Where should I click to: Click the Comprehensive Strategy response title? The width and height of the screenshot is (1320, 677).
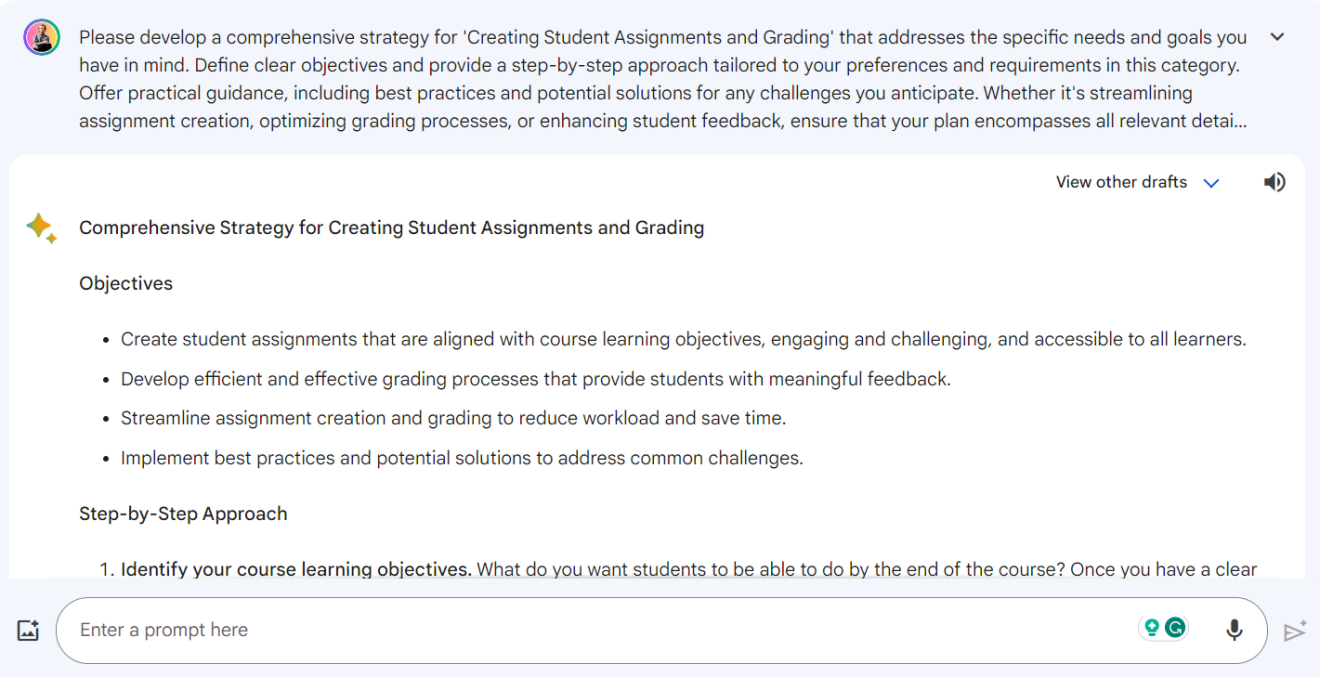[391, 228]
